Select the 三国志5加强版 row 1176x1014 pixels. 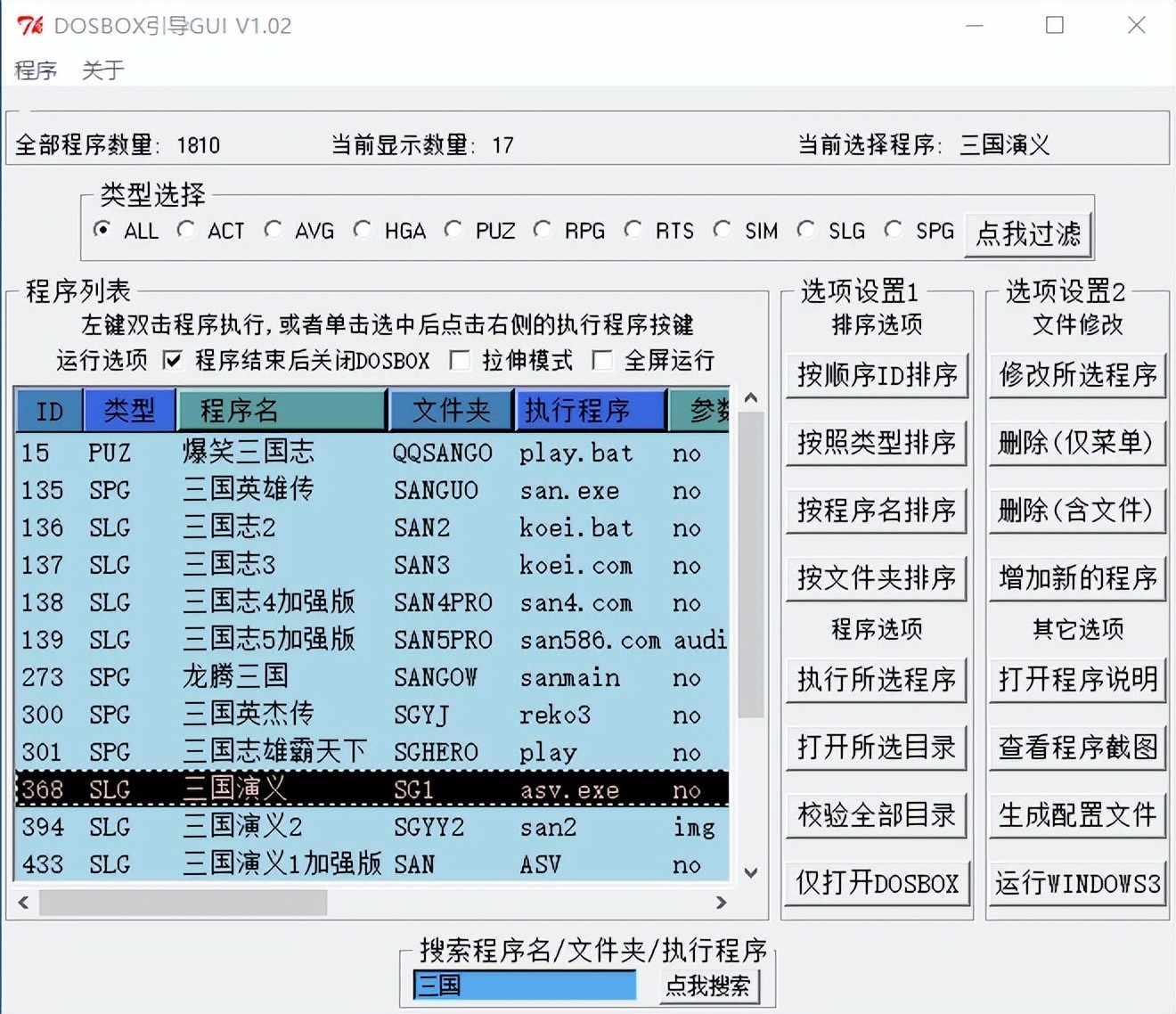point(372,640)
